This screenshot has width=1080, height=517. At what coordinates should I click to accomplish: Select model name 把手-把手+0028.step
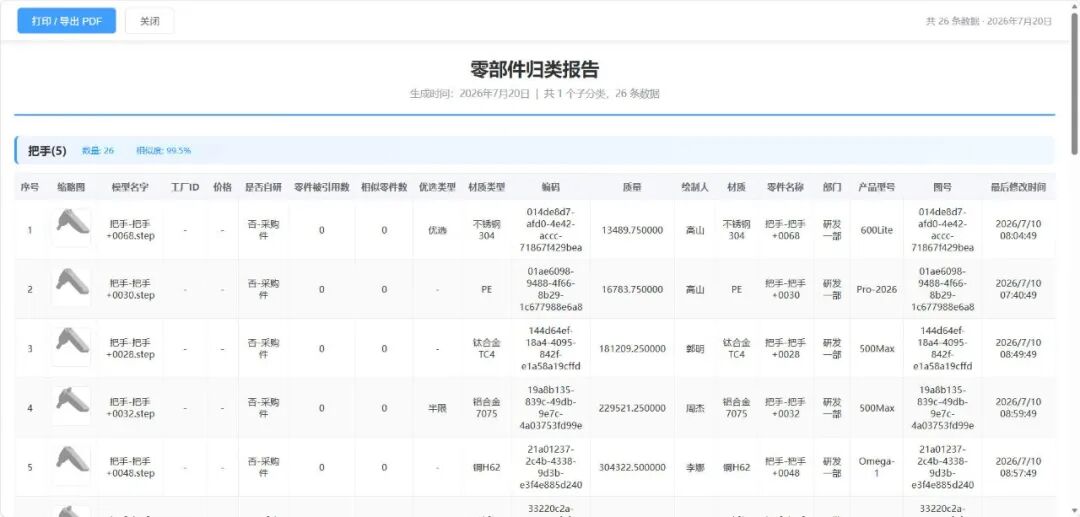click(130, 348)
